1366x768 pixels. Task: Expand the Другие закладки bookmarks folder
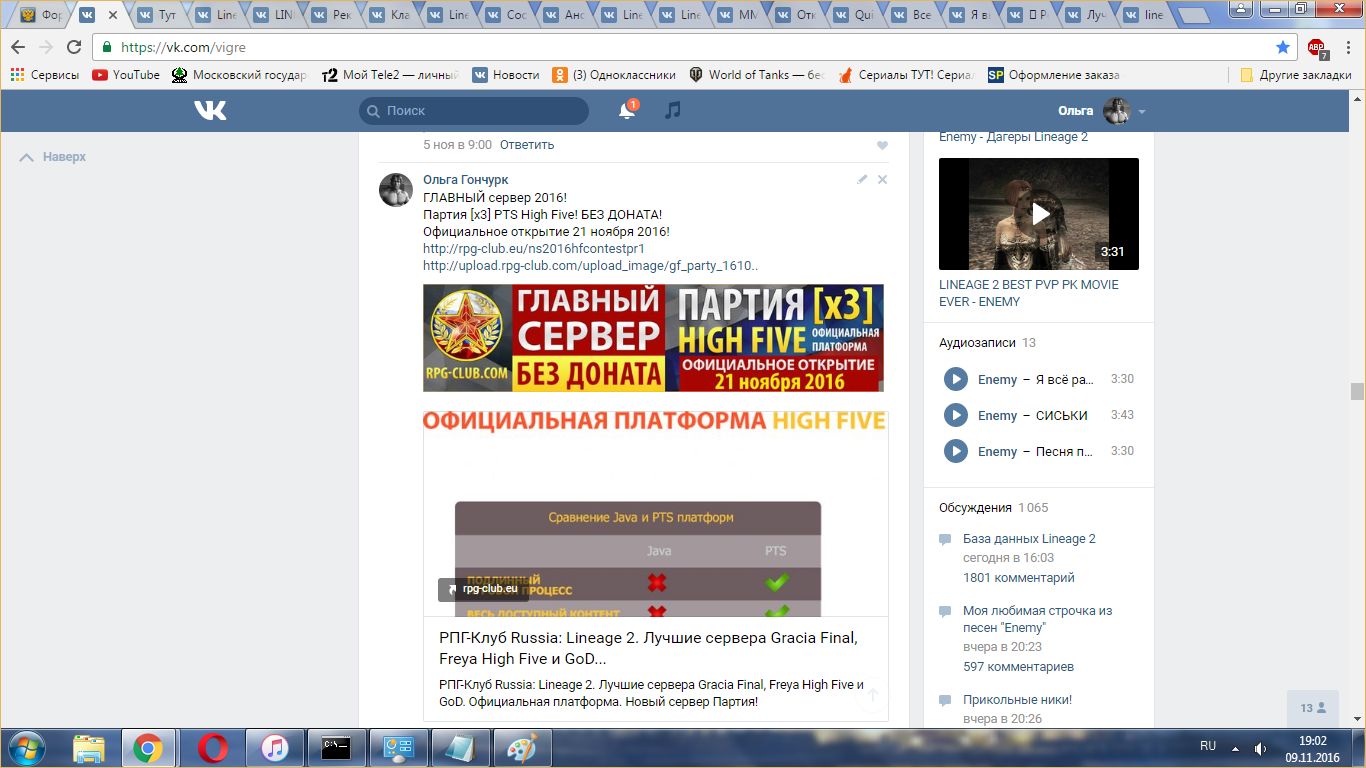(x=1296, y=75)
